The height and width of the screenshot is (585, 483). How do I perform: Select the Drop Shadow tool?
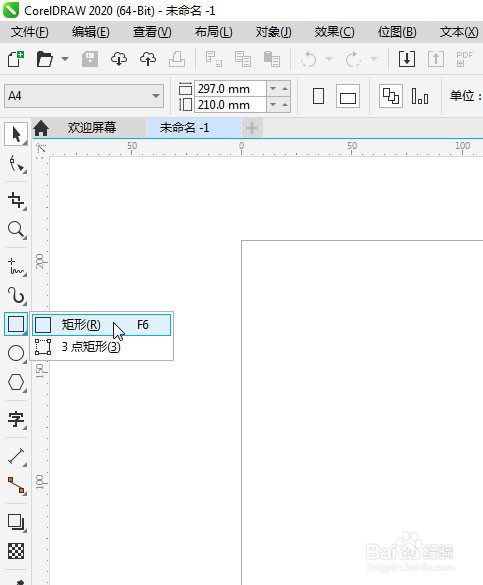16,522
